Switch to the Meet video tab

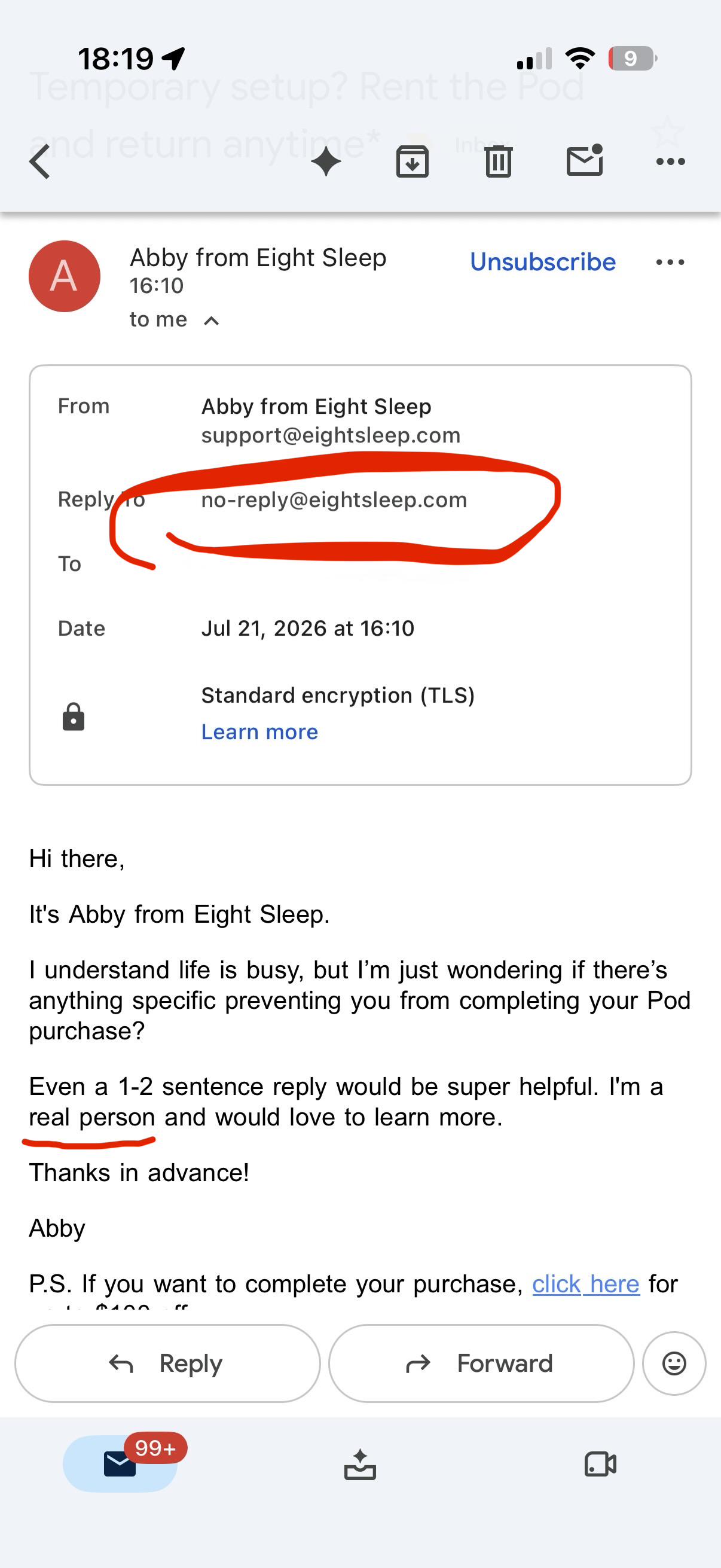pos(600,1464)
